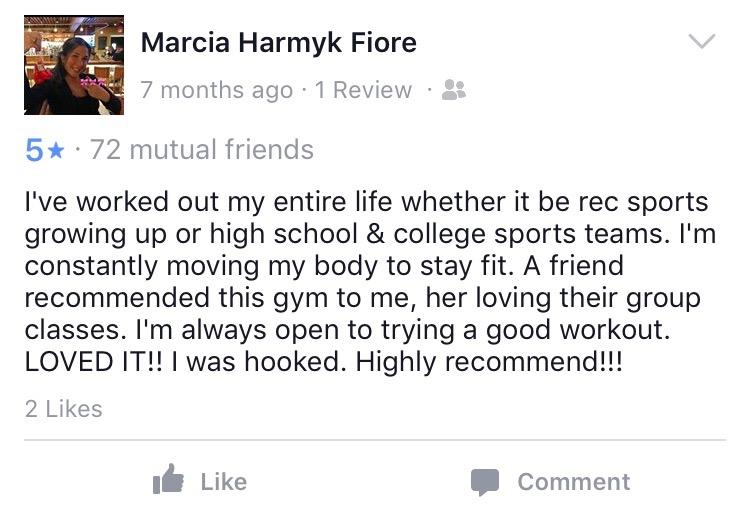Viewport: 750px width, 521px height.
Task: Click the thumbs-up Like icon
Action: click(x=169, y=481)
